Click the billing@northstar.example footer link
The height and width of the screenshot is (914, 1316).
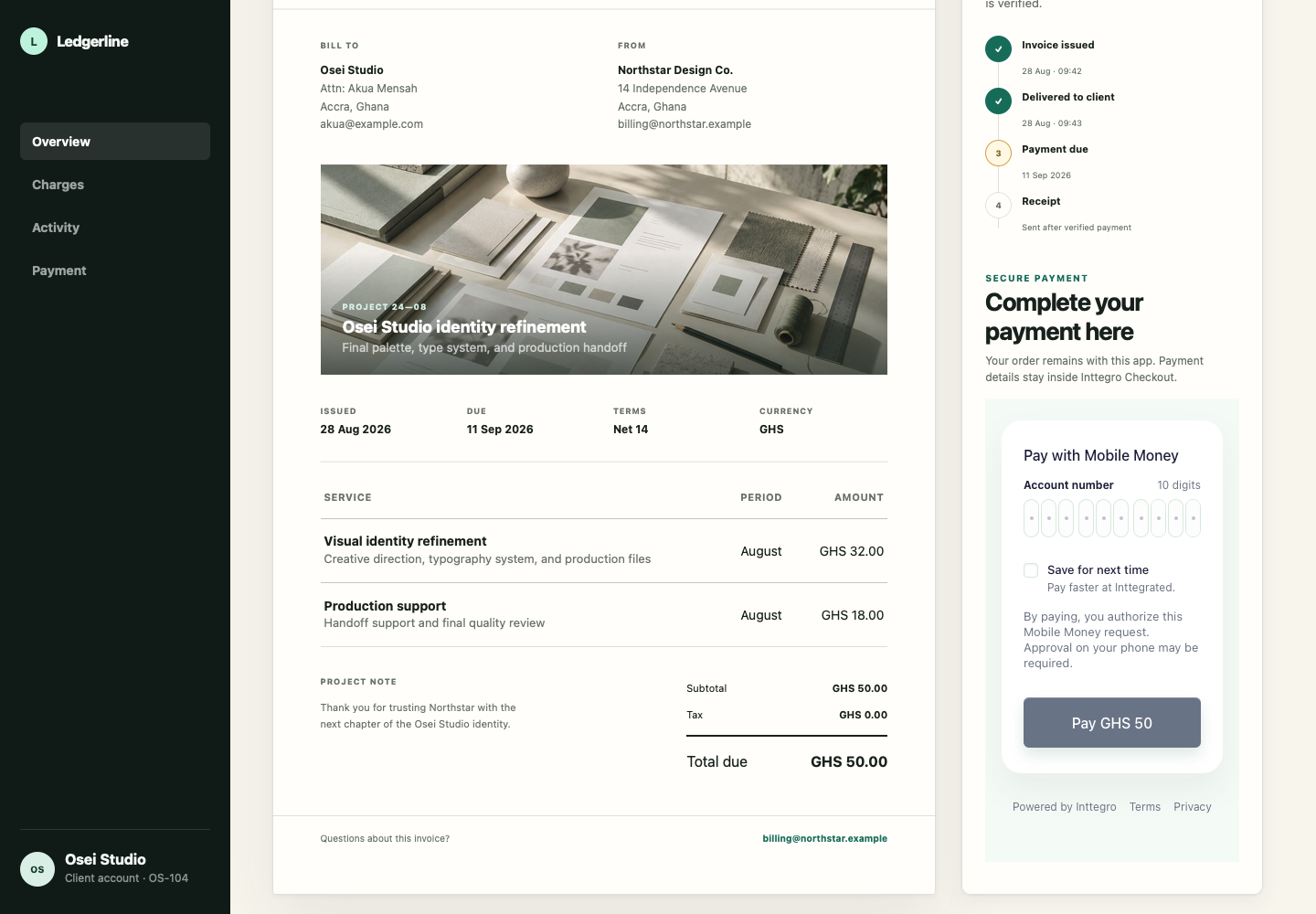click(x=825, y=838)
